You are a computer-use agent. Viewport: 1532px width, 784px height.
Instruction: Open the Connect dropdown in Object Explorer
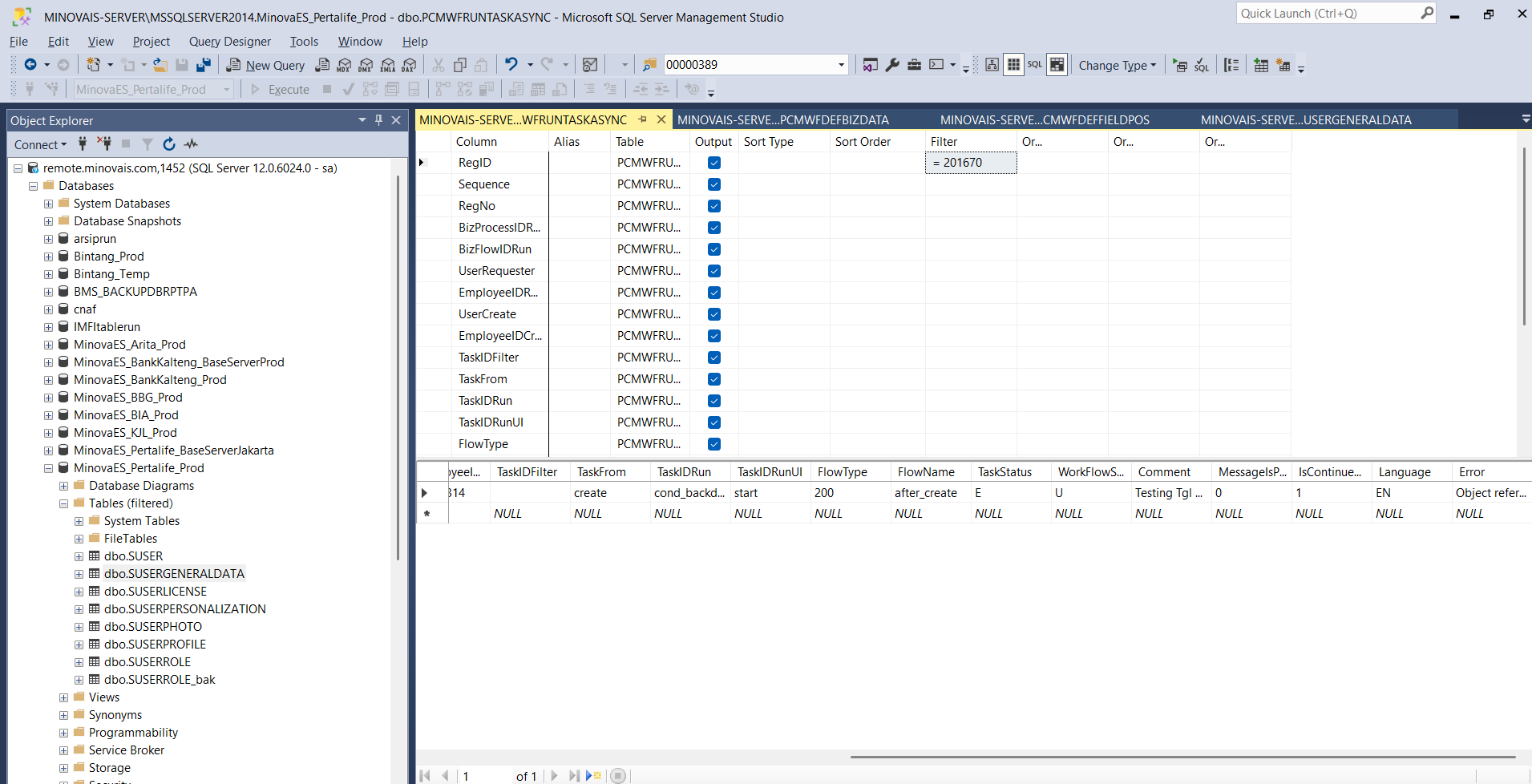pos(40,144)
